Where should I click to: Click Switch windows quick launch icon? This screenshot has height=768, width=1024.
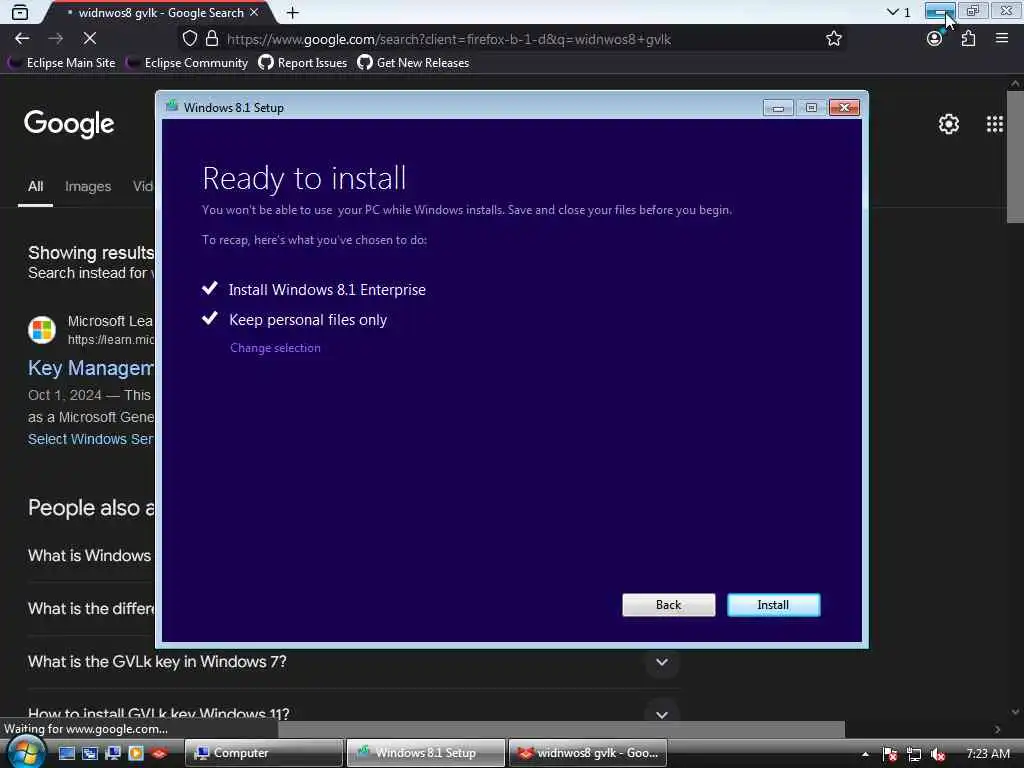[89, 753]
